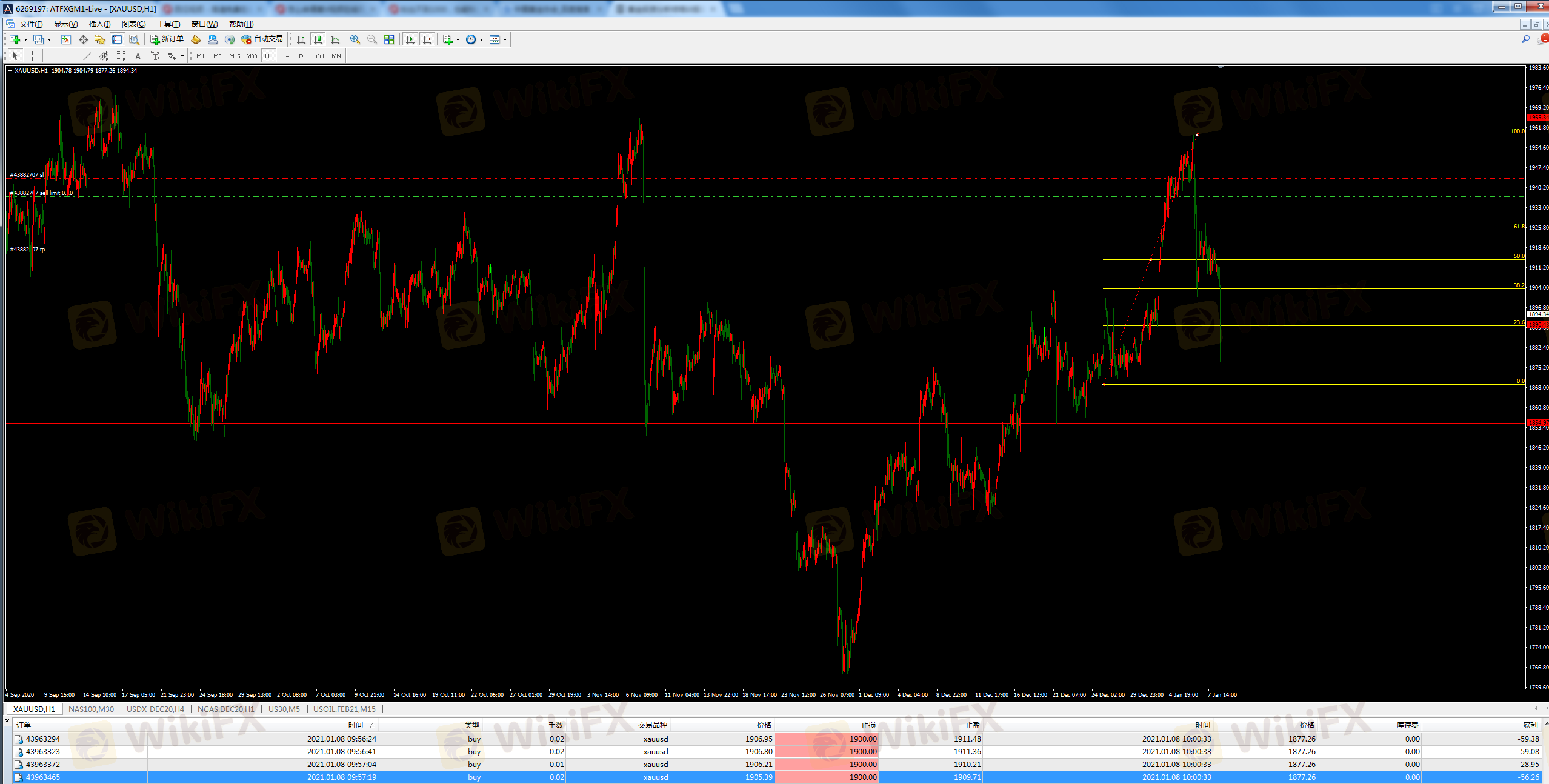
Task: Set timeframe to MN
Action: [336, 56]
